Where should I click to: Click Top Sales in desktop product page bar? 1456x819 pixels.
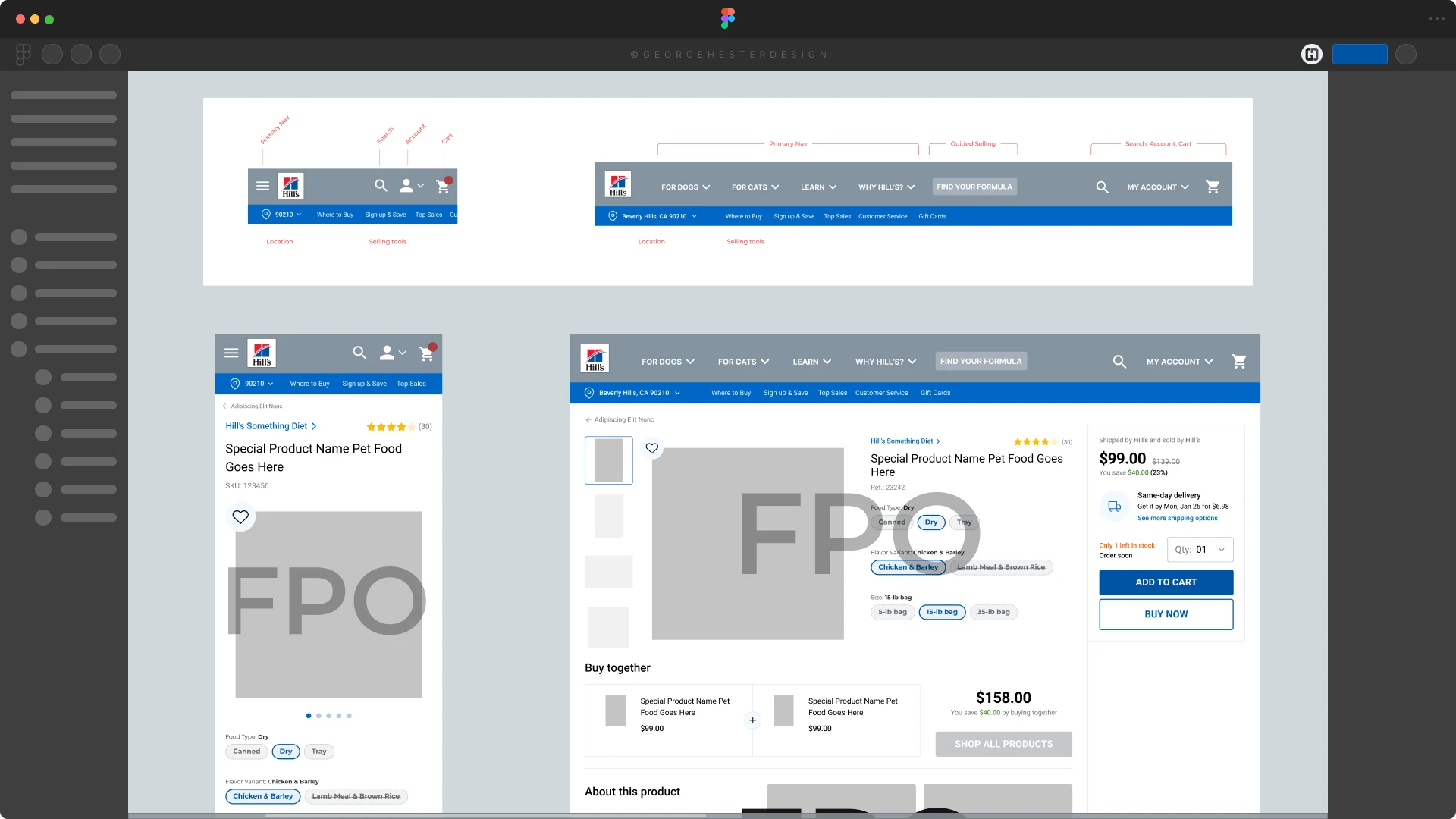click(x=833, y=393)
